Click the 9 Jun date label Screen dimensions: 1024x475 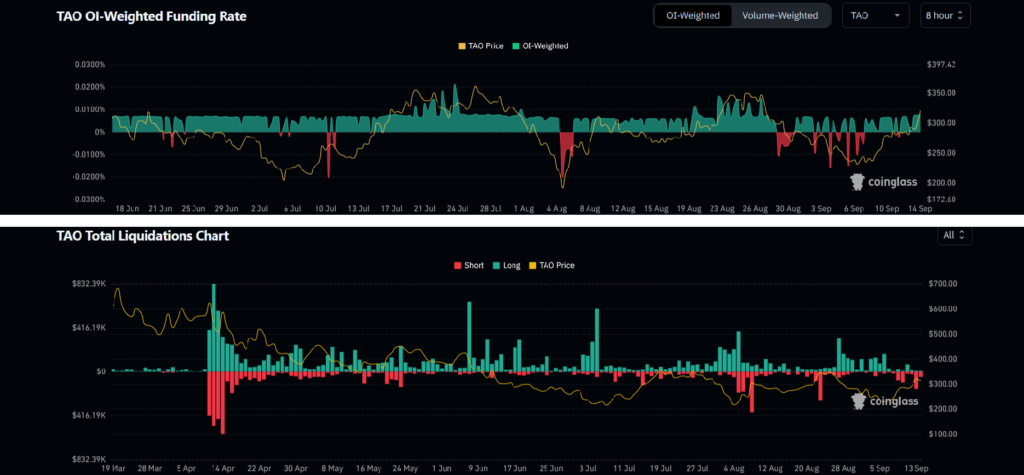click(x=477, y=468)
